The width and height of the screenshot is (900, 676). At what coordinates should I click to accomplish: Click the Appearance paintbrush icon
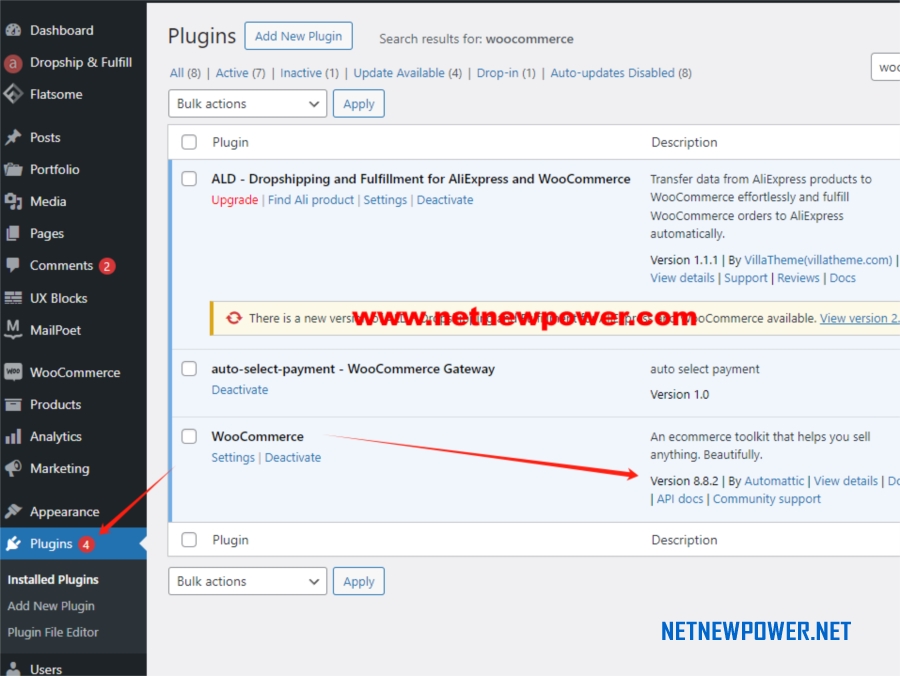coord(13,511)
